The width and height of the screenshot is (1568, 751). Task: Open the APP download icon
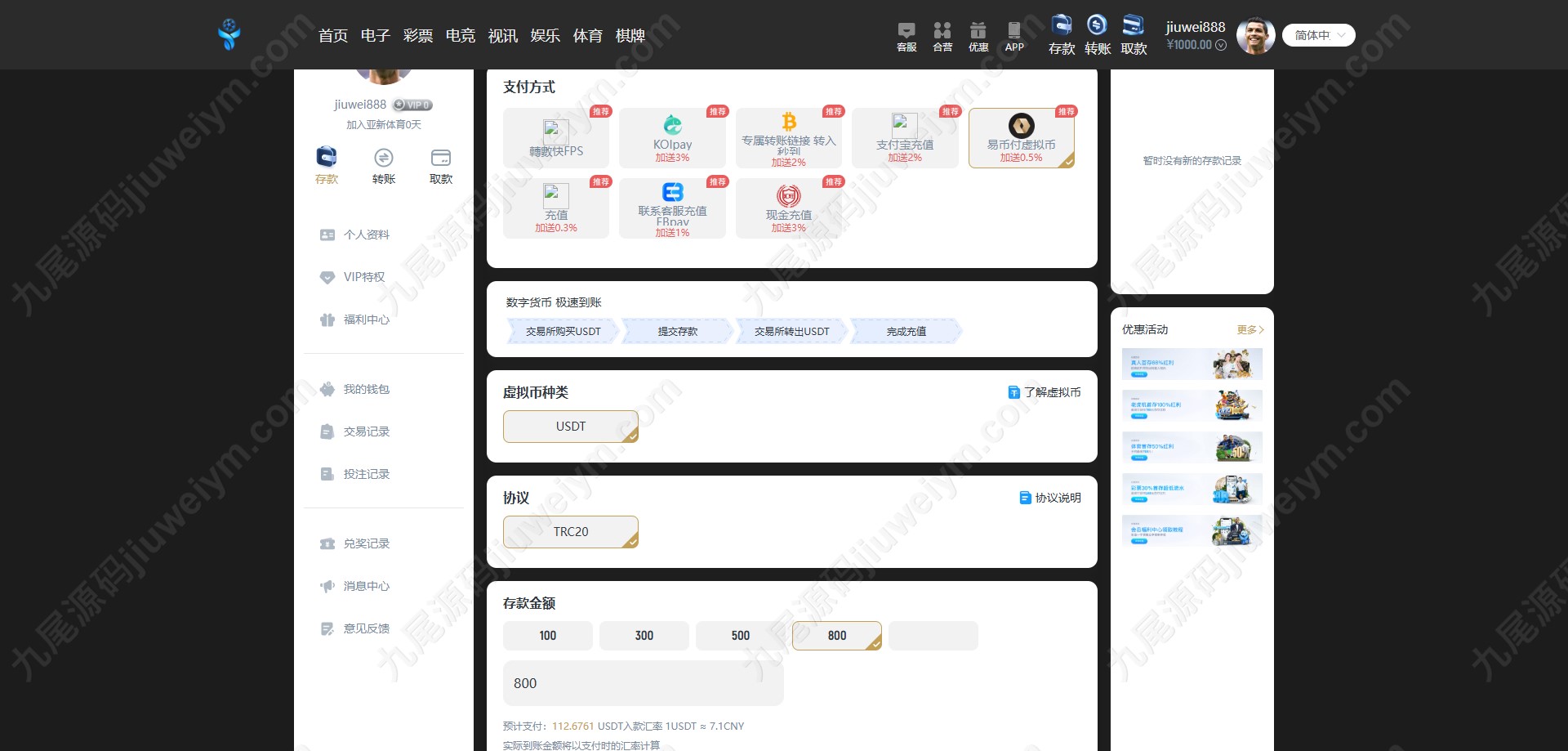1014,37
